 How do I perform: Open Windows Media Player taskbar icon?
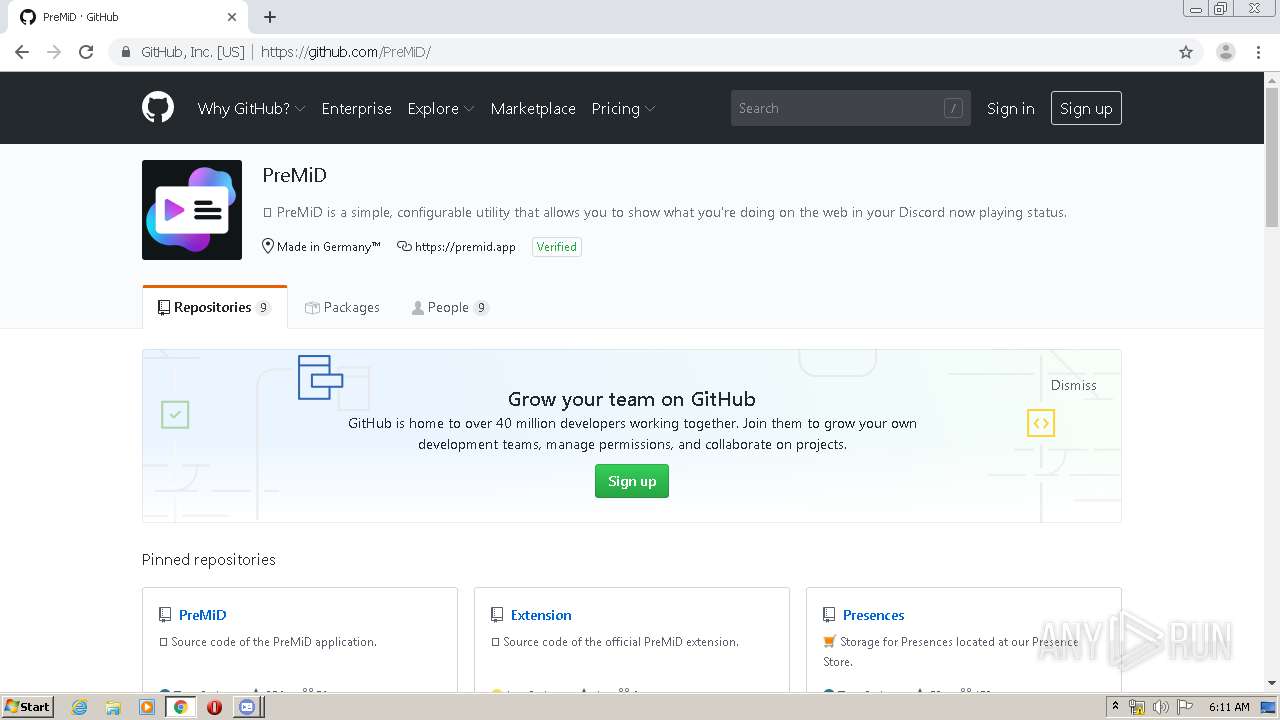coord(147,707)
